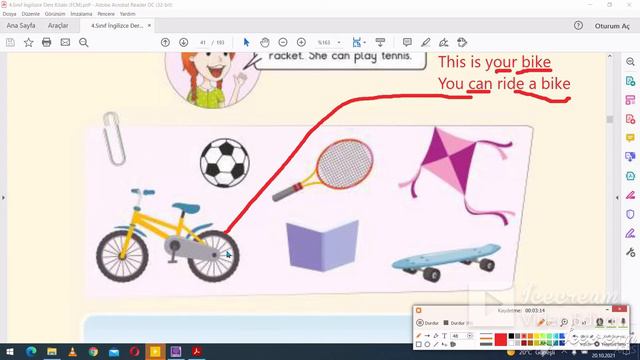
Task: Switch to the Ana Sayfa tab
Action: [x=21, y=25]
